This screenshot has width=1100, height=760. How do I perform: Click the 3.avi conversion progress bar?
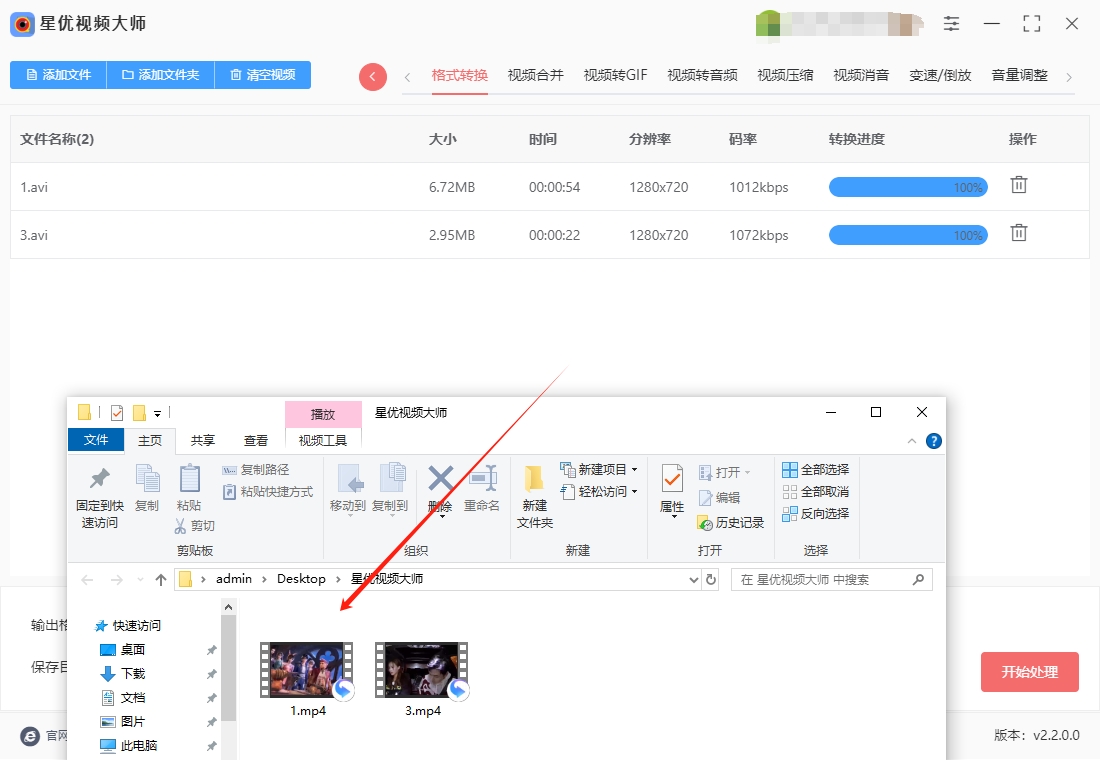(908, 235)
